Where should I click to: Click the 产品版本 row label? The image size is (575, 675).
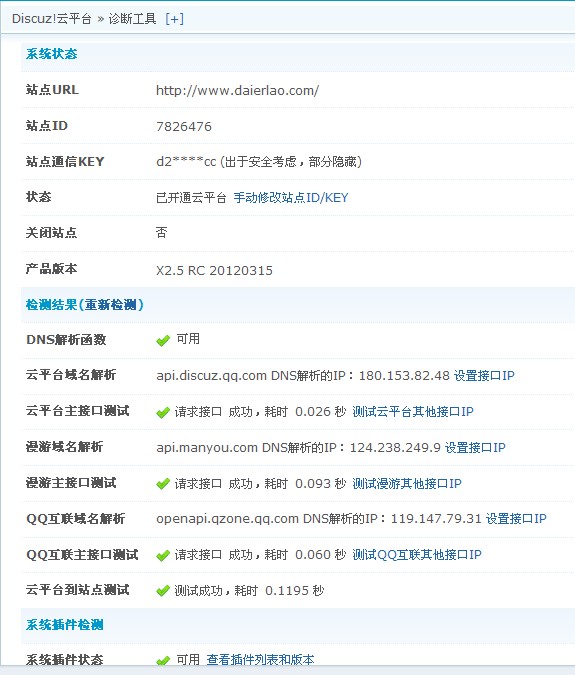(52, 269)
